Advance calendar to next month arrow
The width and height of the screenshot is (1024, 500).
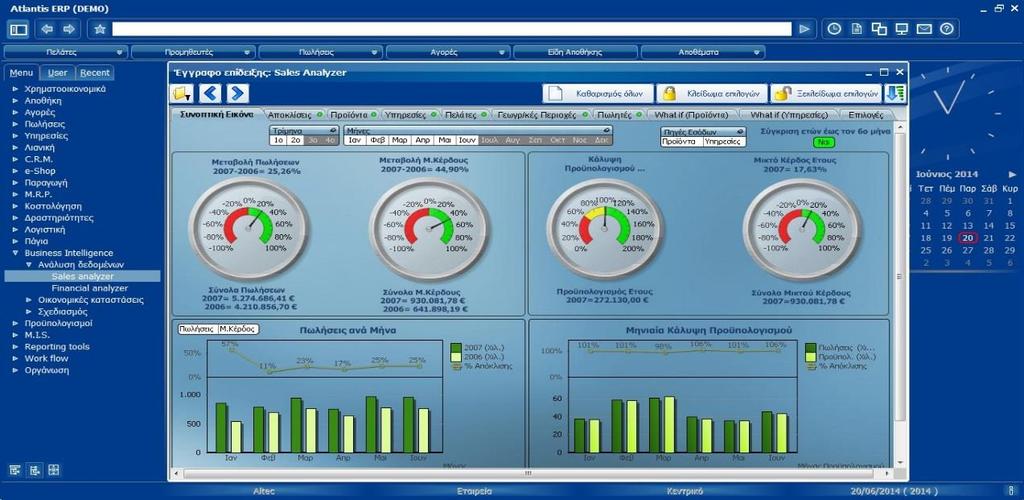click(1012, 174)
